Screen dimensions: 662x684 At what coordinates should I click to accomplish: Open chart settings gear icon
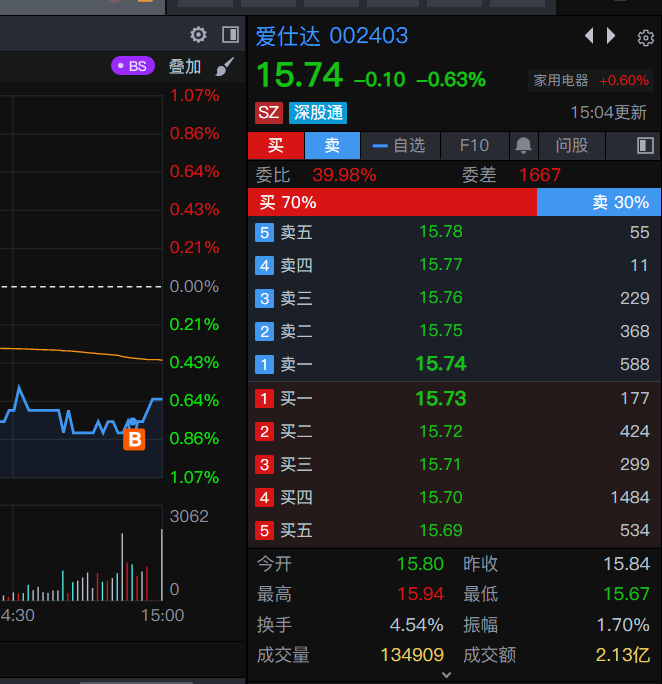coord(198,34)
